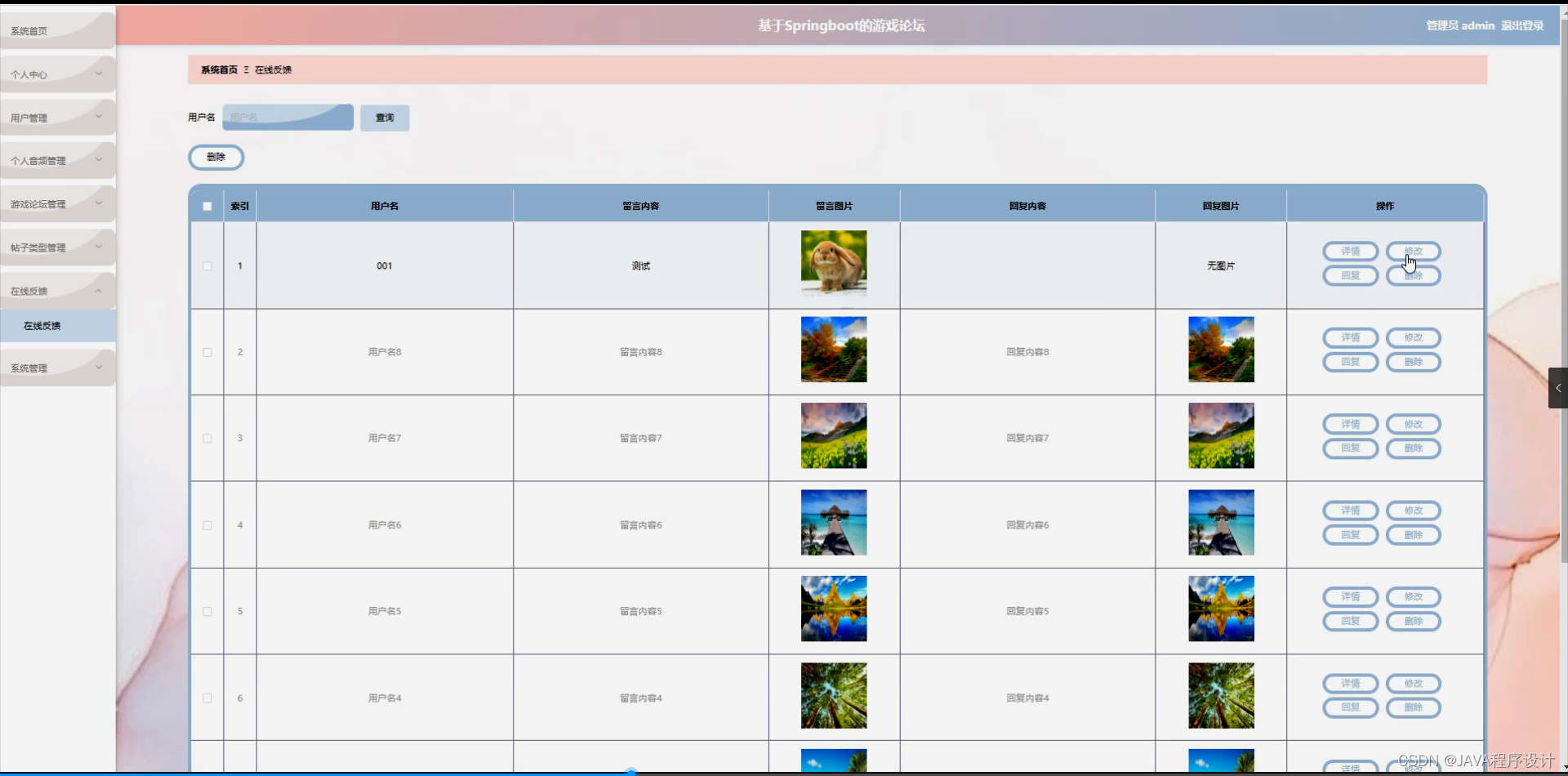Expand the 系统管理 sidebar menu

coord(57,368)
